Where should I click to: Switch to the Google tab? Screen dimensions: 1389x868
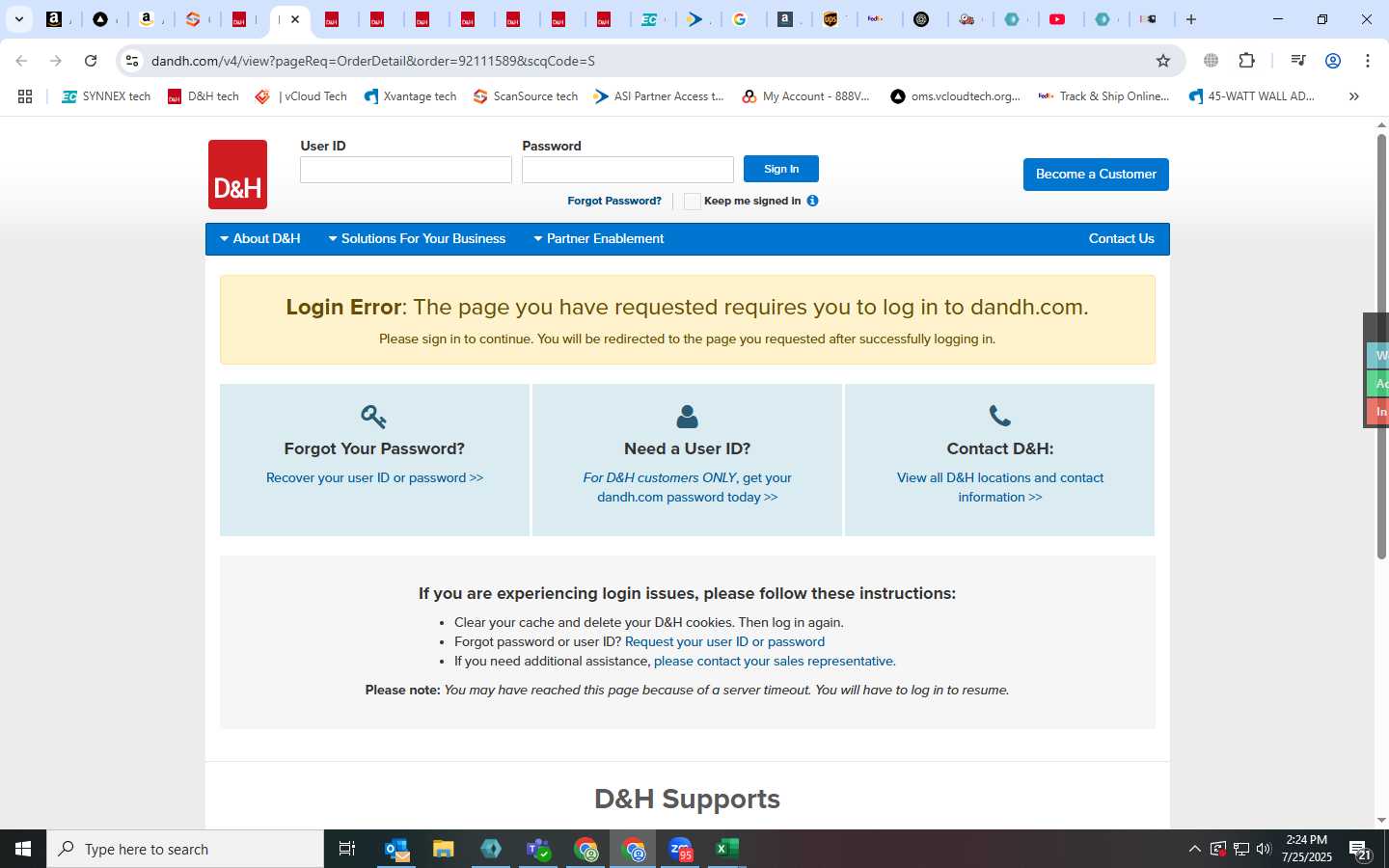coord(740,19)
